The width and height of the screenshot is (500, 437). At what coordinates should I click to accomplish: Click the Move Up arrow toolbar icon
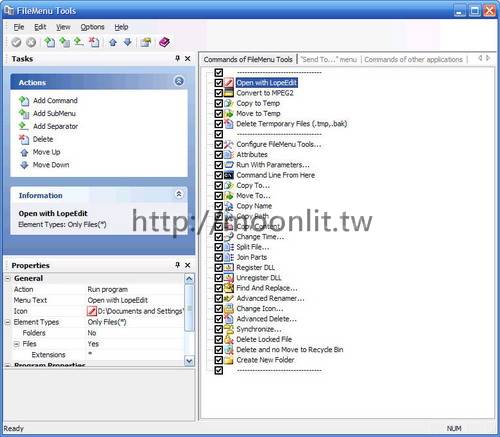[x=113, y=42]
